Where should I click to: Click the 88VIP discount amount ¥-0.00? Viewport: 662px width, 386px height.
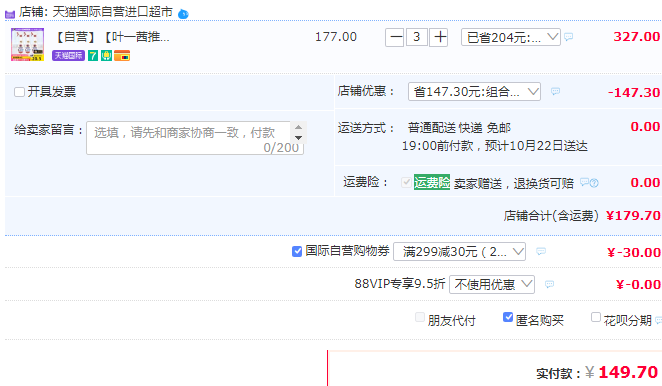(x=638, y=285)
